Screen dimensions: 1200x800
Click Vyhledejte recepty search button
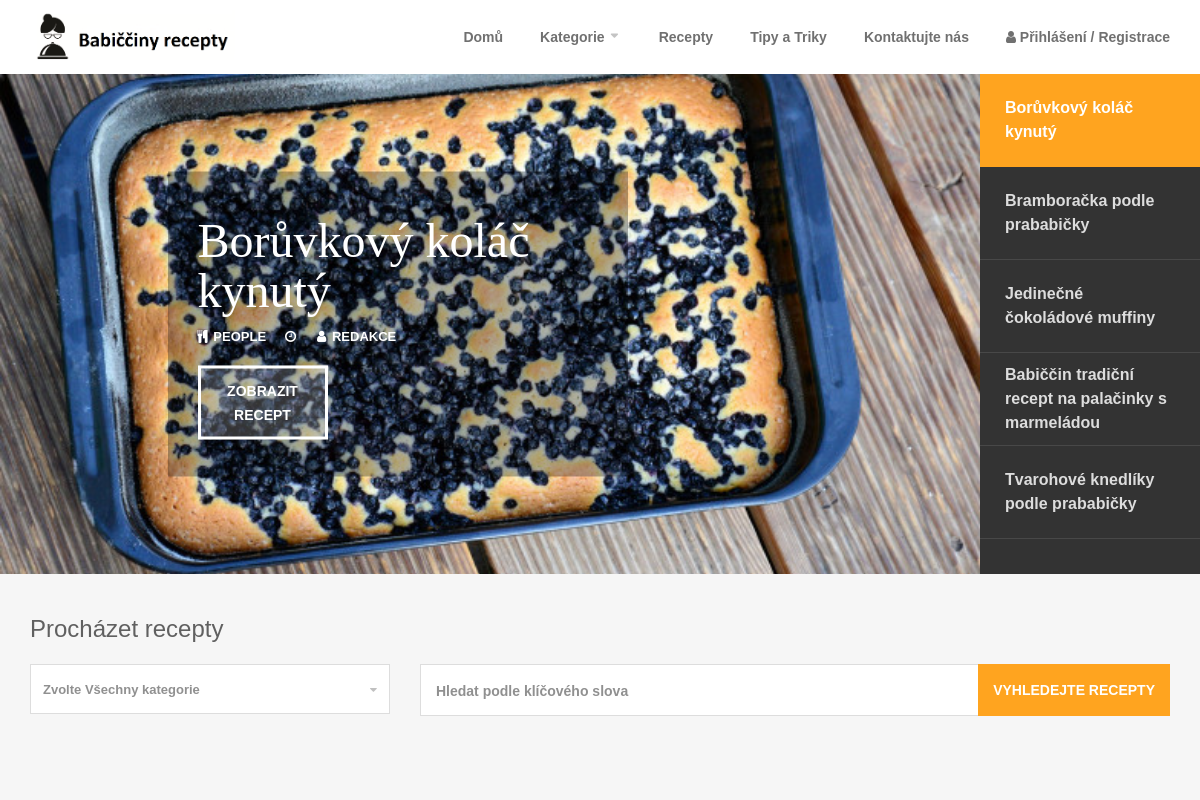click(x=1074, y=690)
